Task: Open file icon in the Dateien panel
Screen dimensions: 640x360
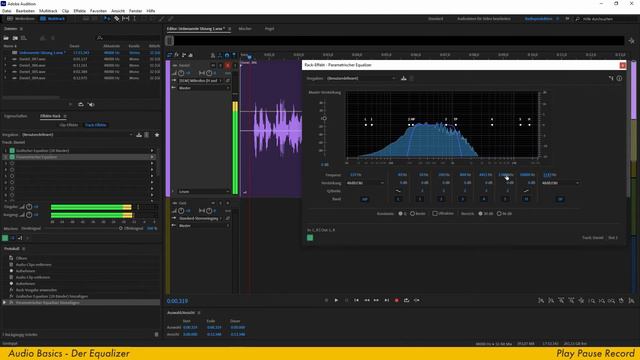Action: pos(6,38)
